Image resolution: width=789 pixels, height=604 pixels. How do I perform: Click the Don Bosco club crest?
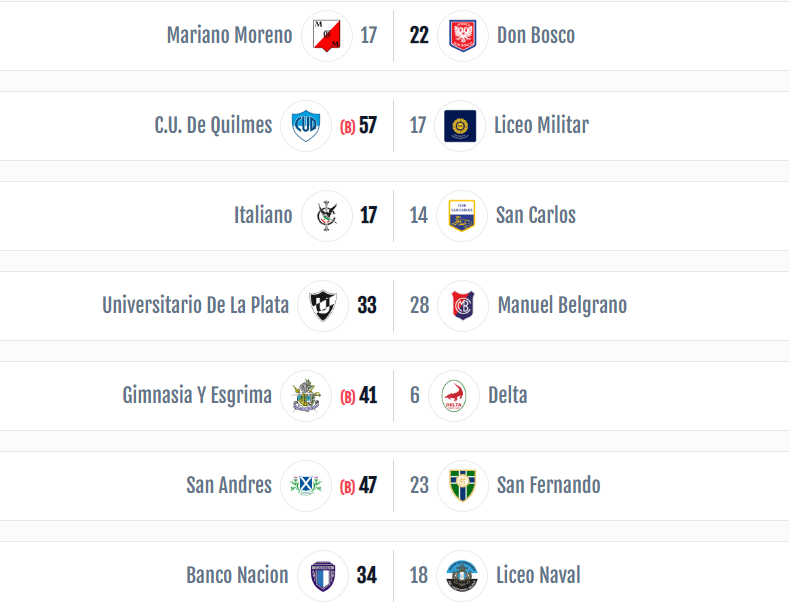[x=462, y=36]
